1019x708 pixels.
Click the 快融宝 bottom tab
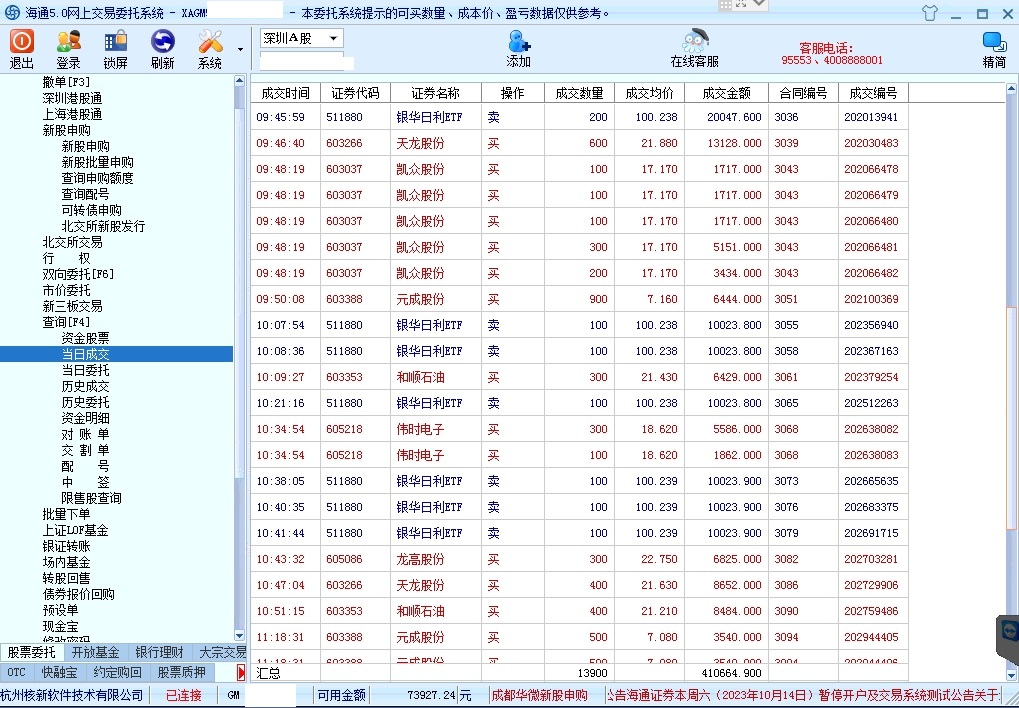point(60,672)
